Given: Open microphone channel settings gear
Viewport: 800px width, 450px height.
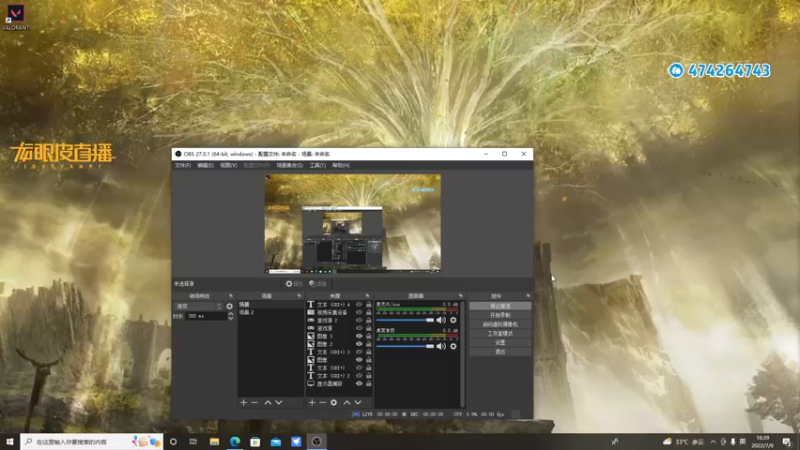Looking at the screenshot, I should pyautogui.click(x=453, y=320).
